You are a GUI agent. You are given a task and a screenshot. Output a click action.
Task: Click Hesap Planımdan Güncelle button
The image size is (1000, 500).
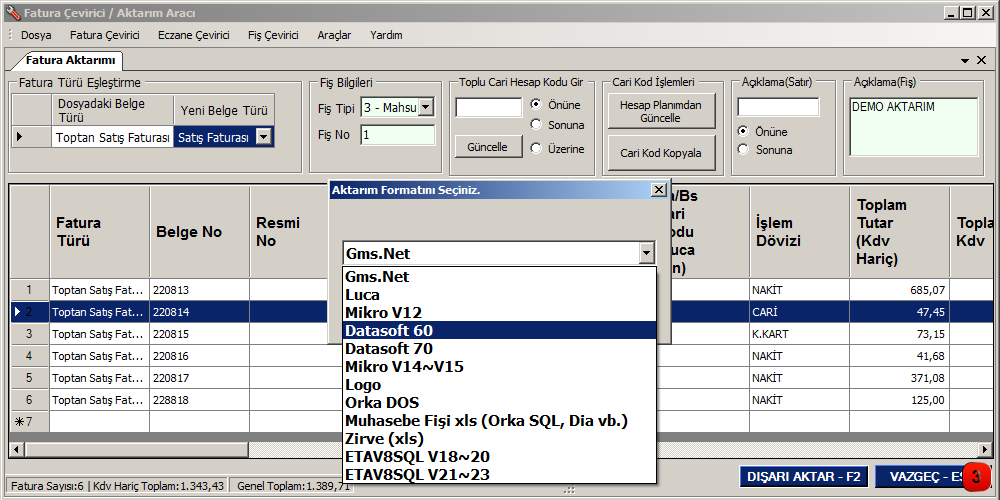(x=661, y=112)
